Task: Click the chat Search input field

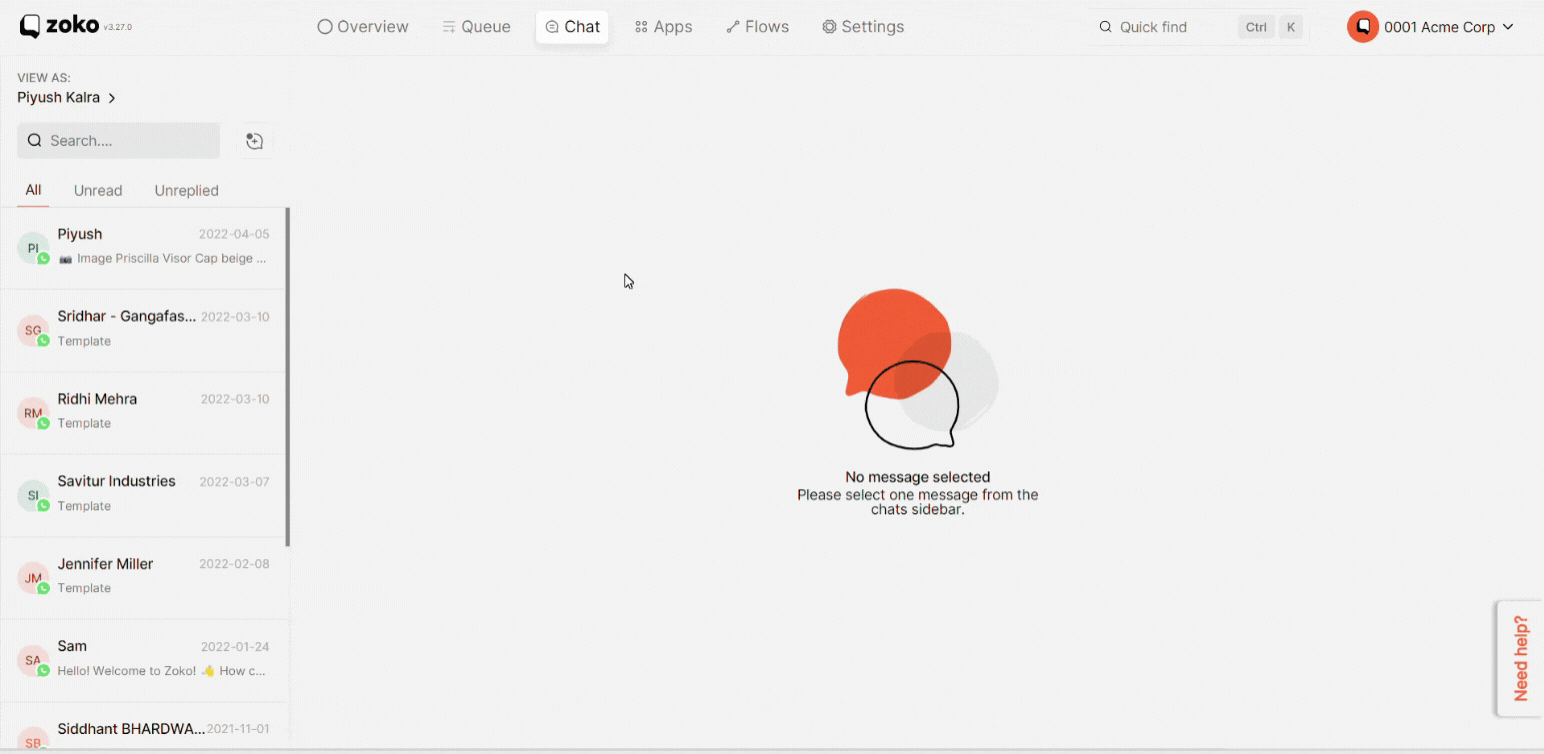Action: (x=118, y=141)
